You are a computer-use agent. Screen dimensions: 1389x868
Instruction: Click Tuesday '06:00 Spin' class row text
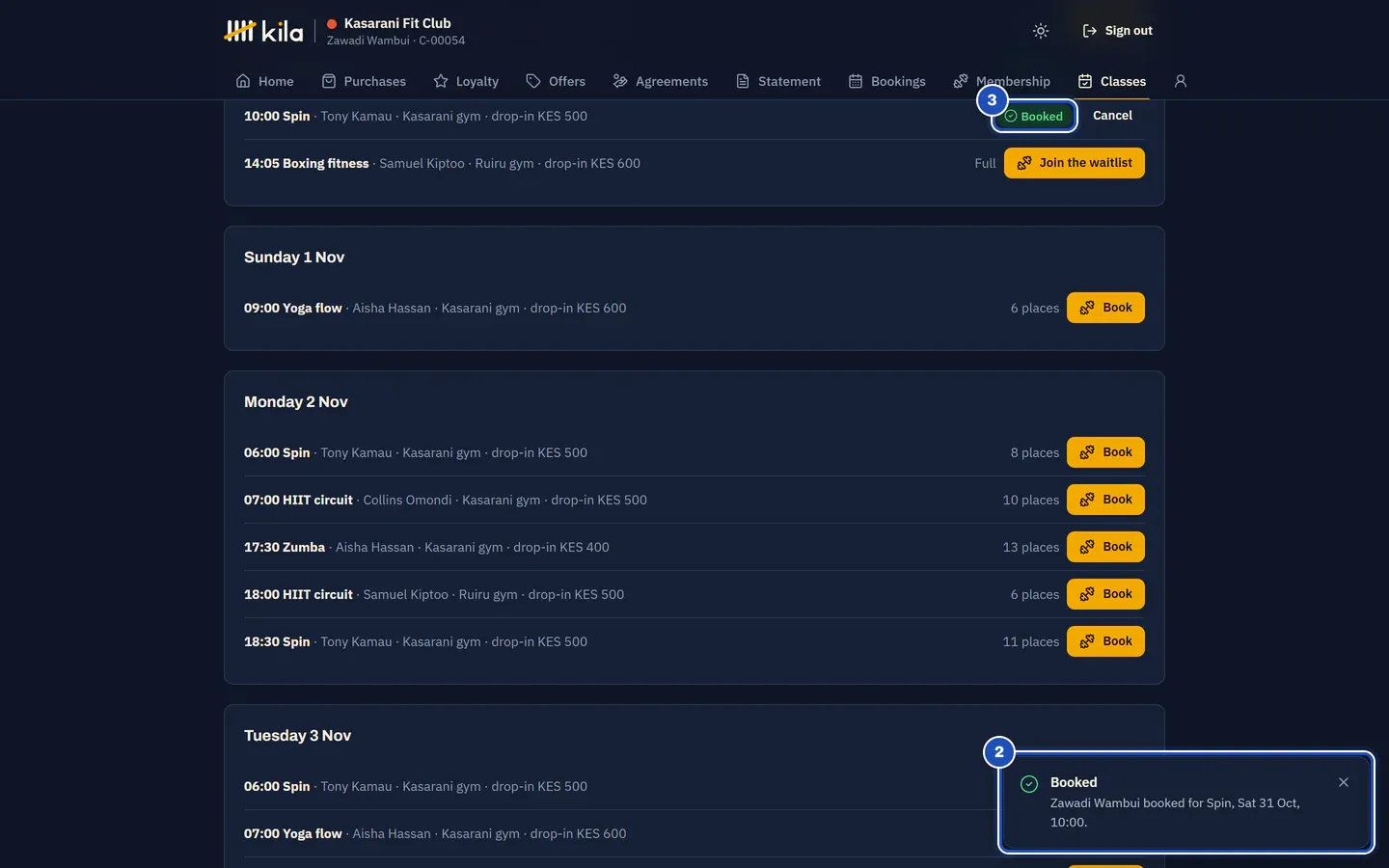tap(416, 787)
